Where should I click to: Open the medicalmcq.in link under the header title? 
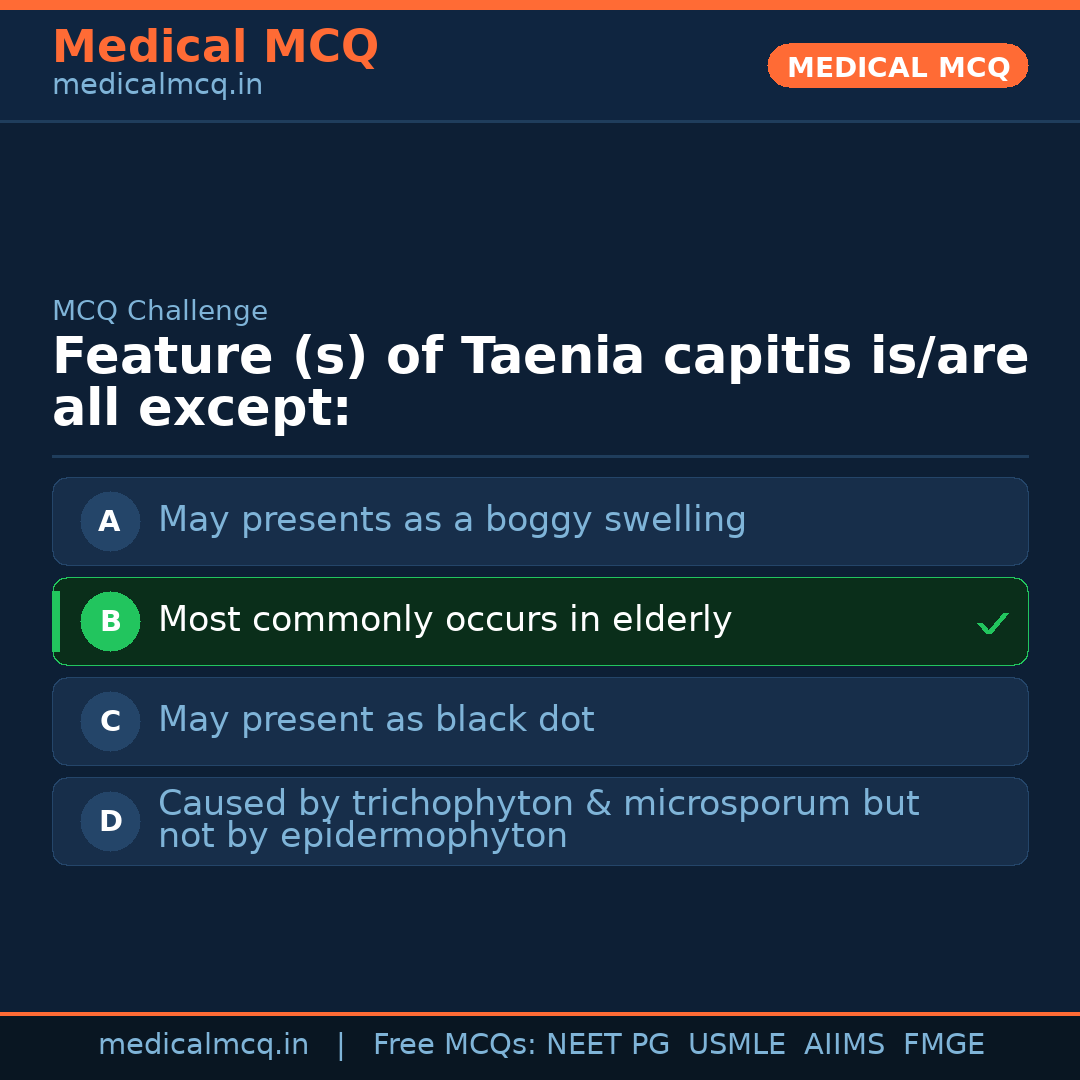pyautogui.click(x=157, y=86)
